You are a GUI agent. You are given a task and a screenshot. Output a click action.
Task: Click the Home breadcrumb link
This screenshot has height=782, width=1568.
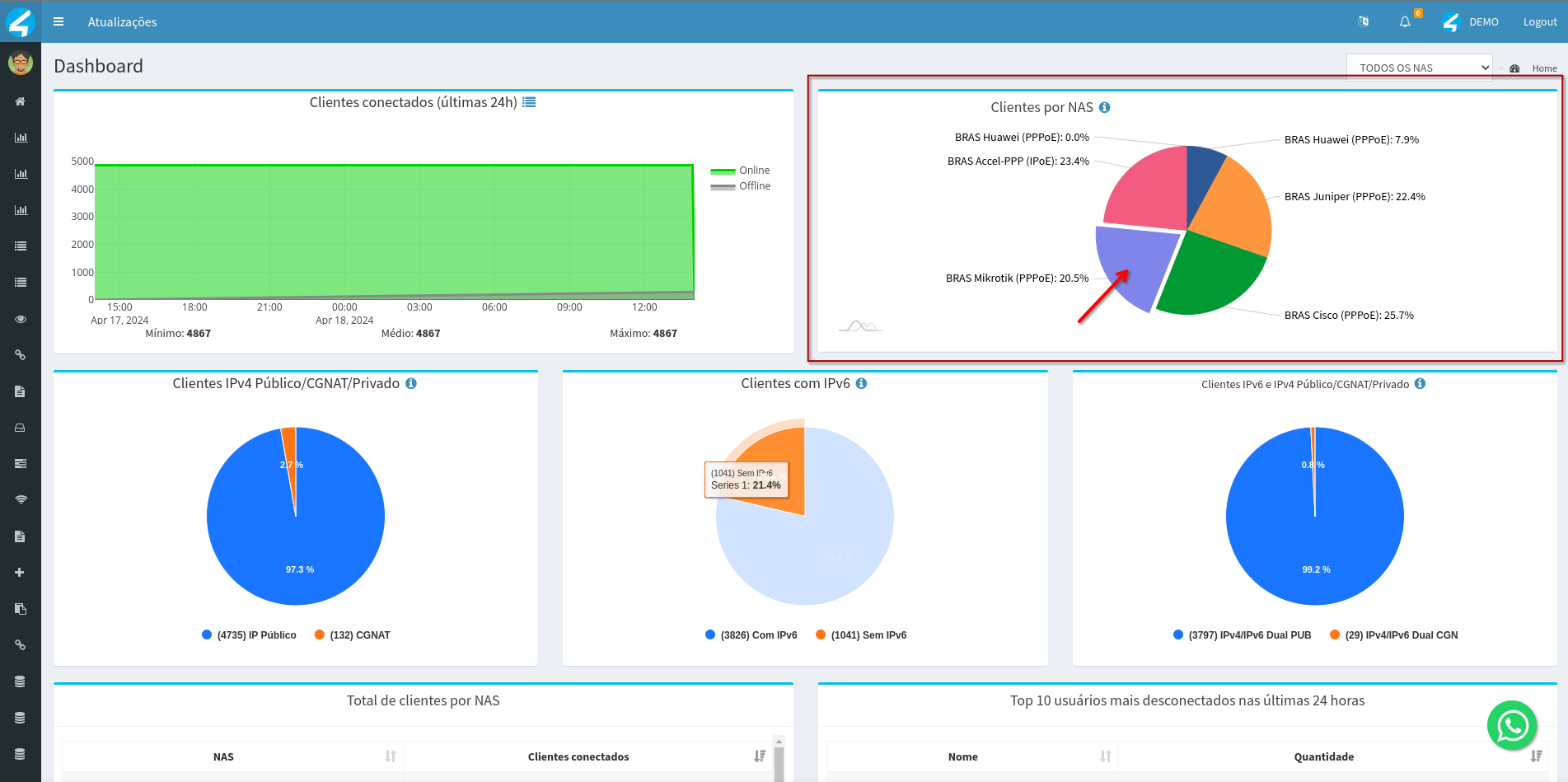click(1544, 68)
